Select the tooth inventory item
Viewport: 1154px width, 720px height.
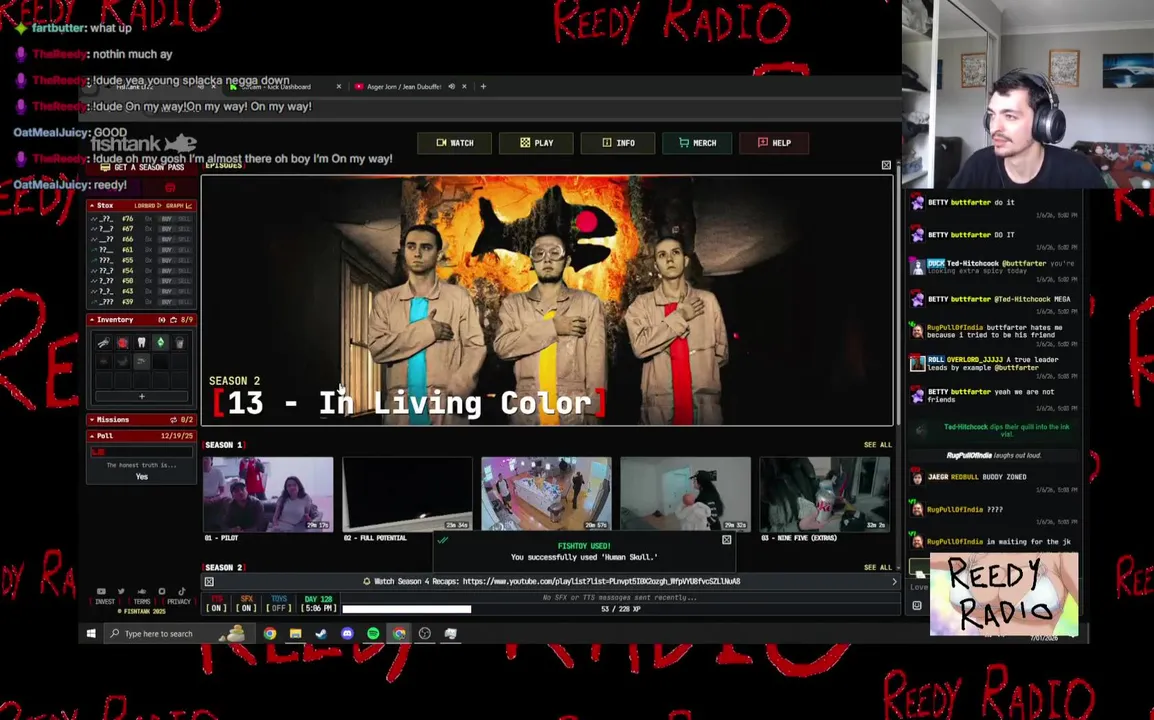point(141,342)
